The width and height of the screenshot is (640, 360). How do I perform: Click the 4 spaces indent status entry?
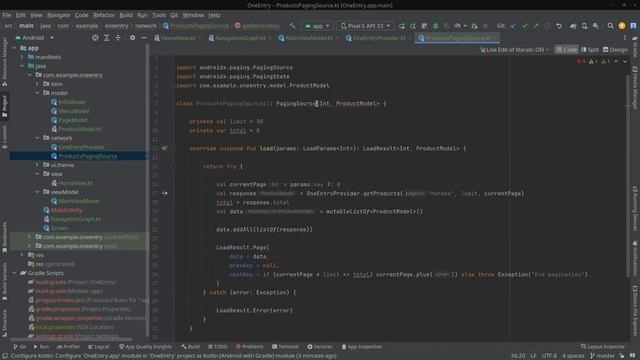coord(573,356)
